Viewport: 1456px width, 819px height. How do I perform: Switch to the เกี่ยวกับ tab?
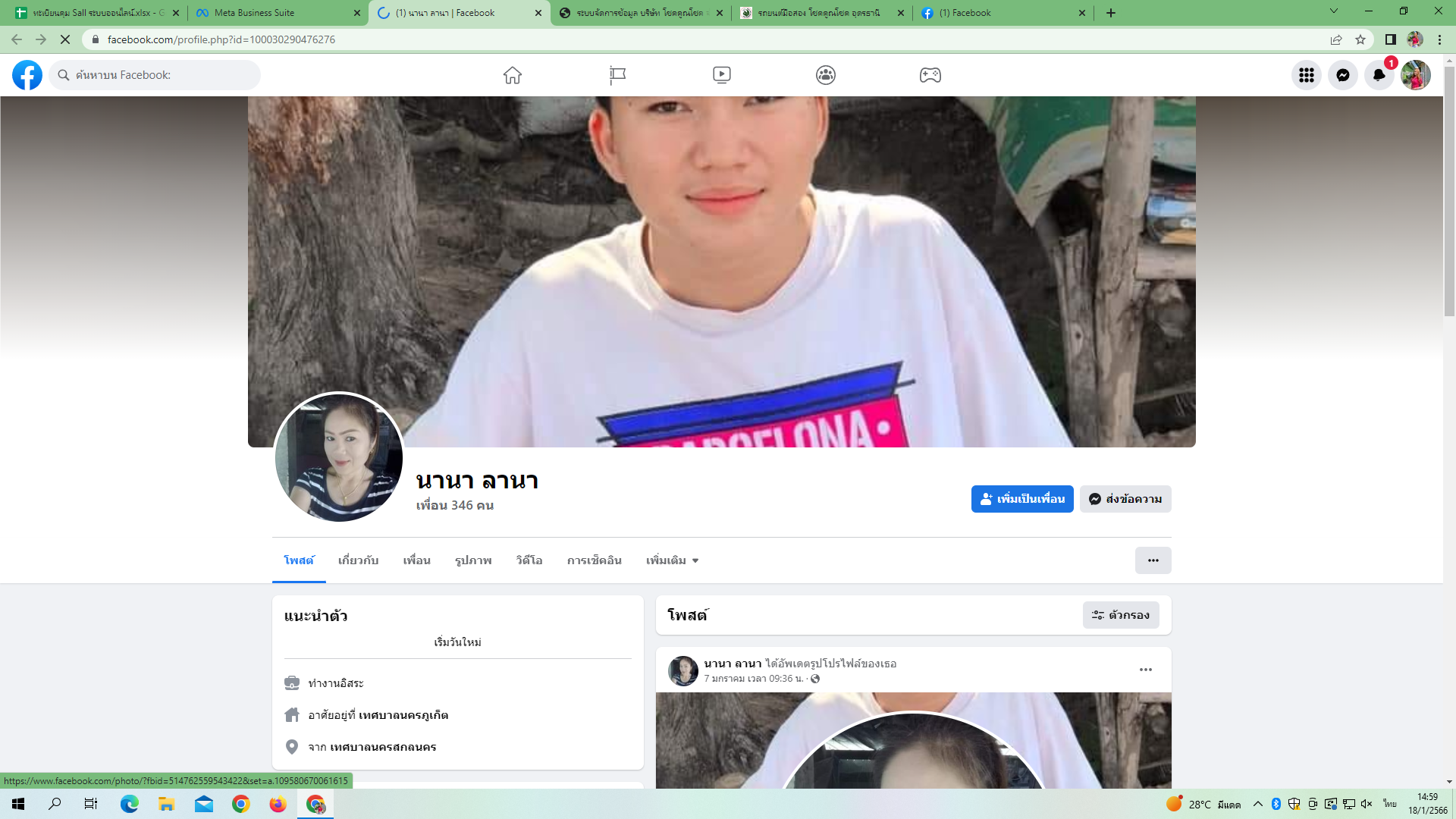click(x=358, y=560)
